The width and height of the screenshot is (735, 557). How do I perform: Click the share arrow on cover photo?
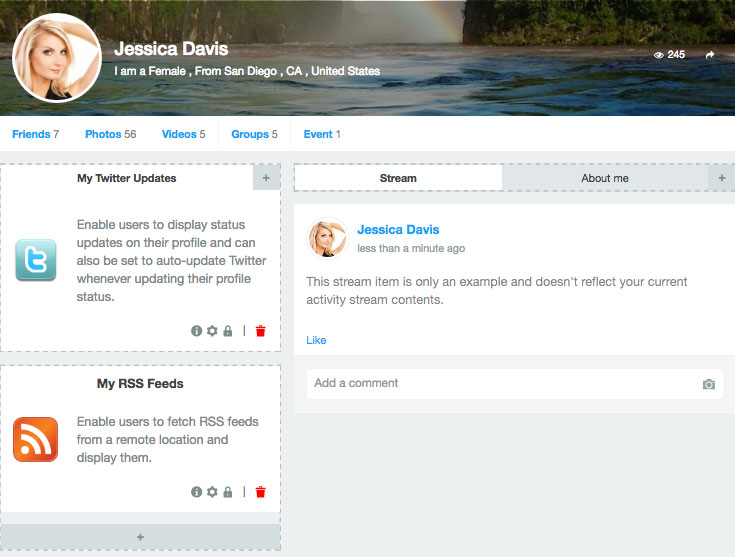[x=710, y=55]
